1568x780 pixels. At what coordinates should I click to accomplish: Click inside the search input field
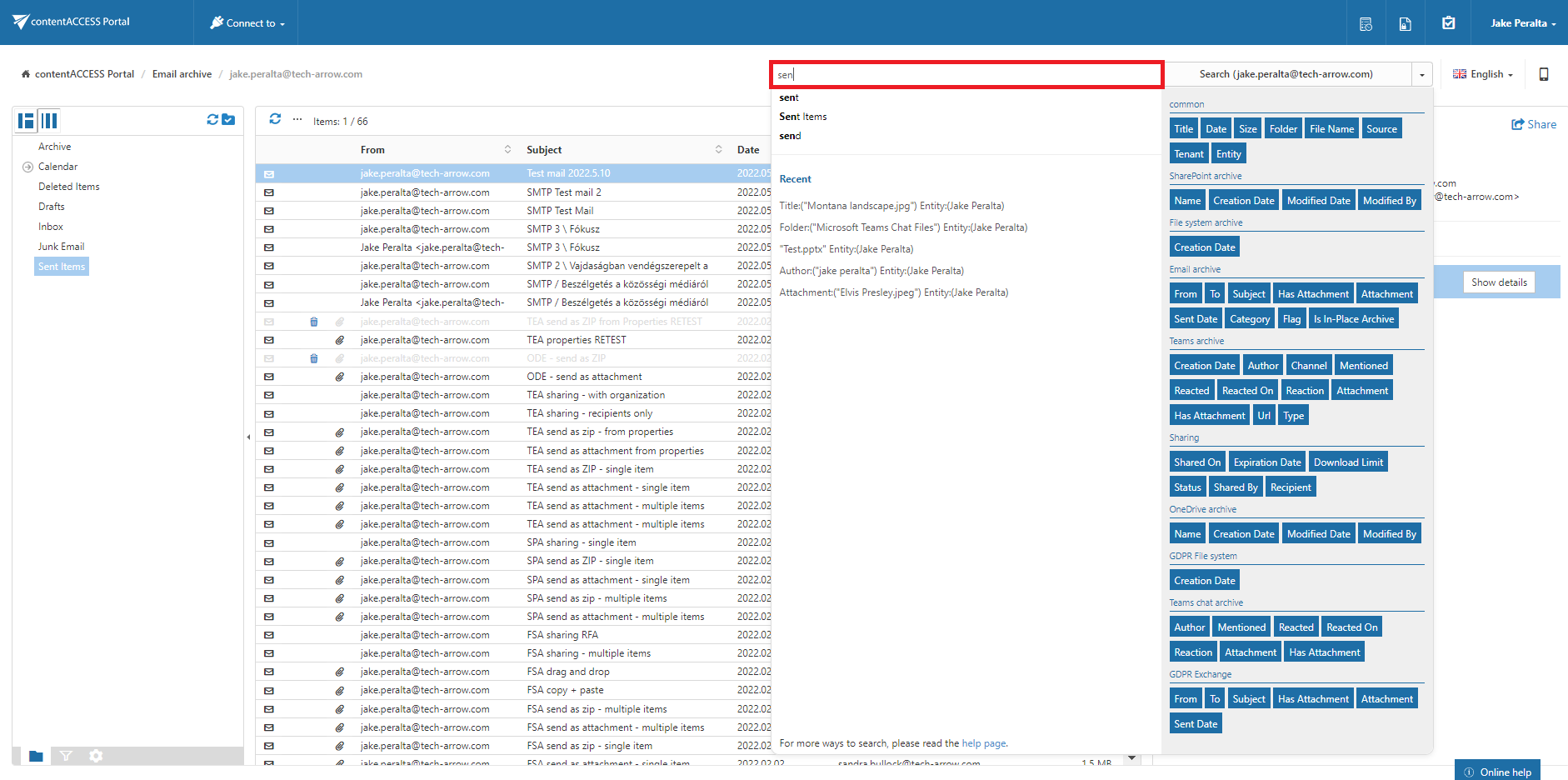[966, 74]
